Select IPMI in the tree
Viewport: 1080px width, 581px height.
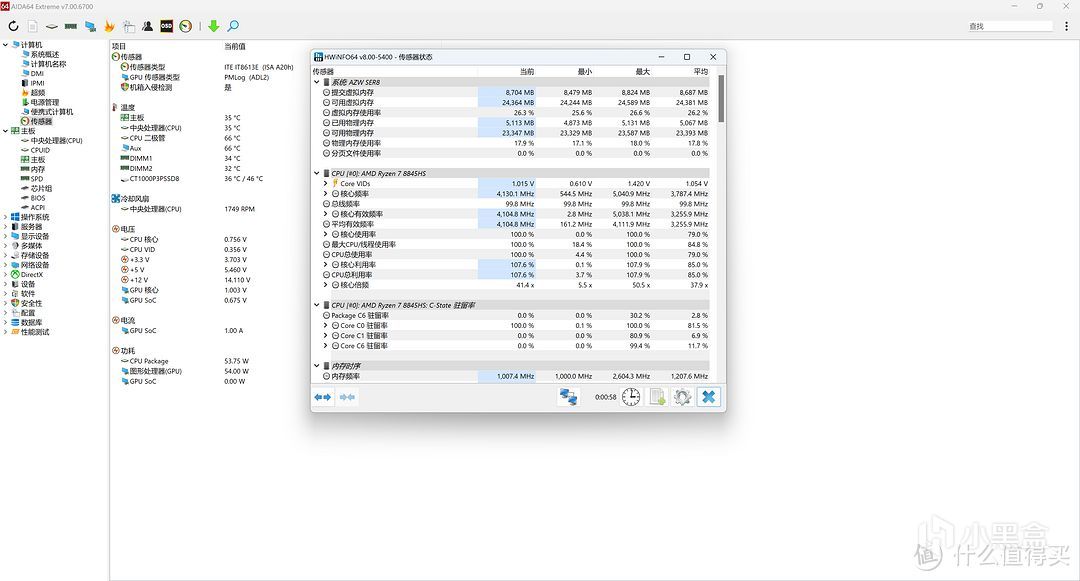pyautogui.click(x=37, y=83)
